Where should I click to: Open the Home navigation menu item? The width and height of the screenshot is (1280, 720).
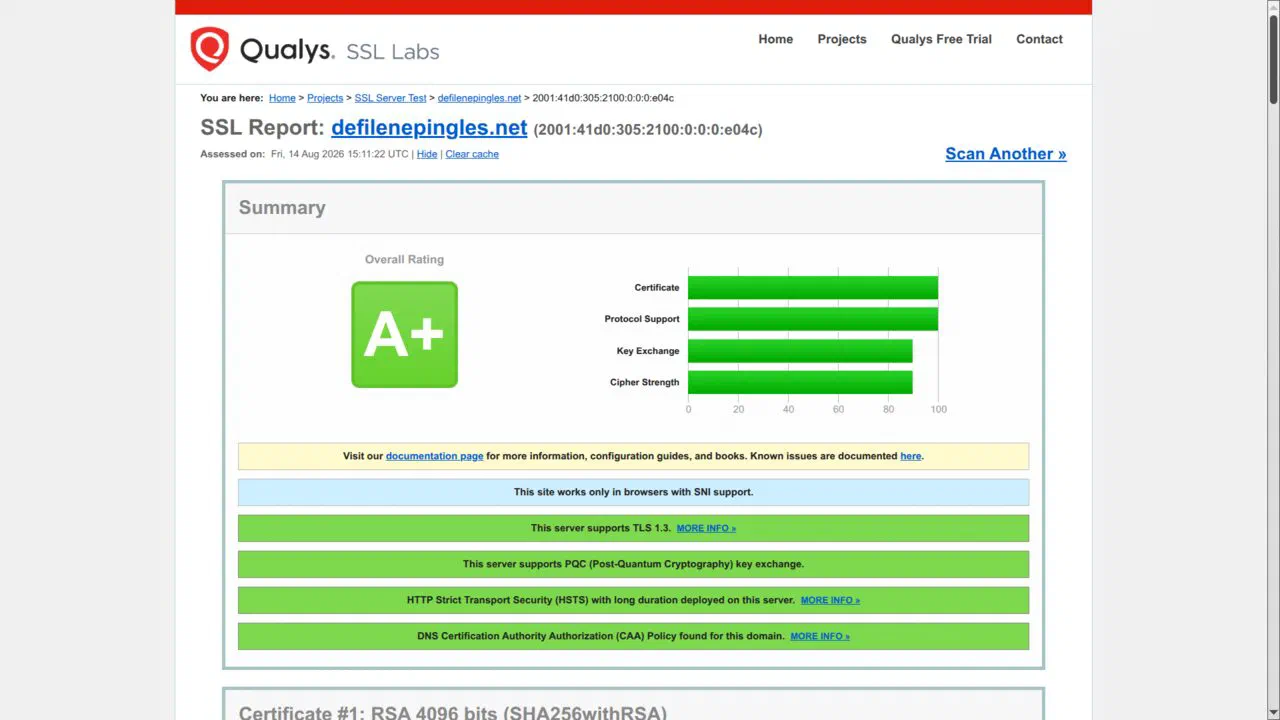pyautogui.click(x=775, y=39)
